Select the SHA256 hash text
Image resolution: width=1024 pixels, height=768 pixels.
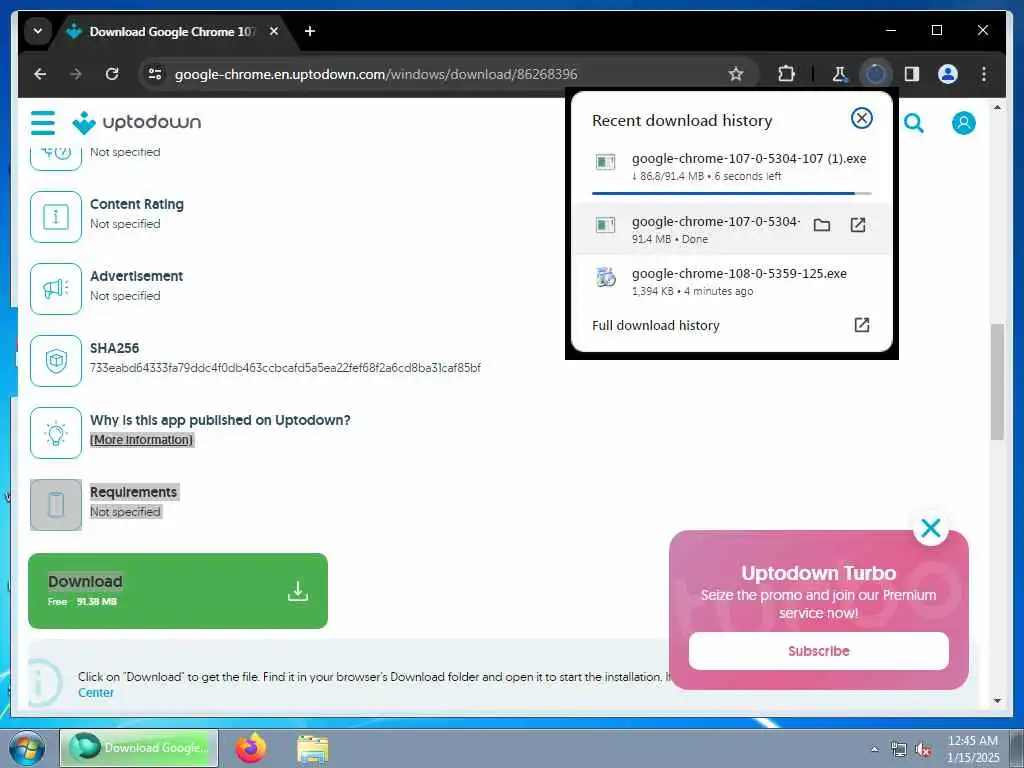click(285, 368)
